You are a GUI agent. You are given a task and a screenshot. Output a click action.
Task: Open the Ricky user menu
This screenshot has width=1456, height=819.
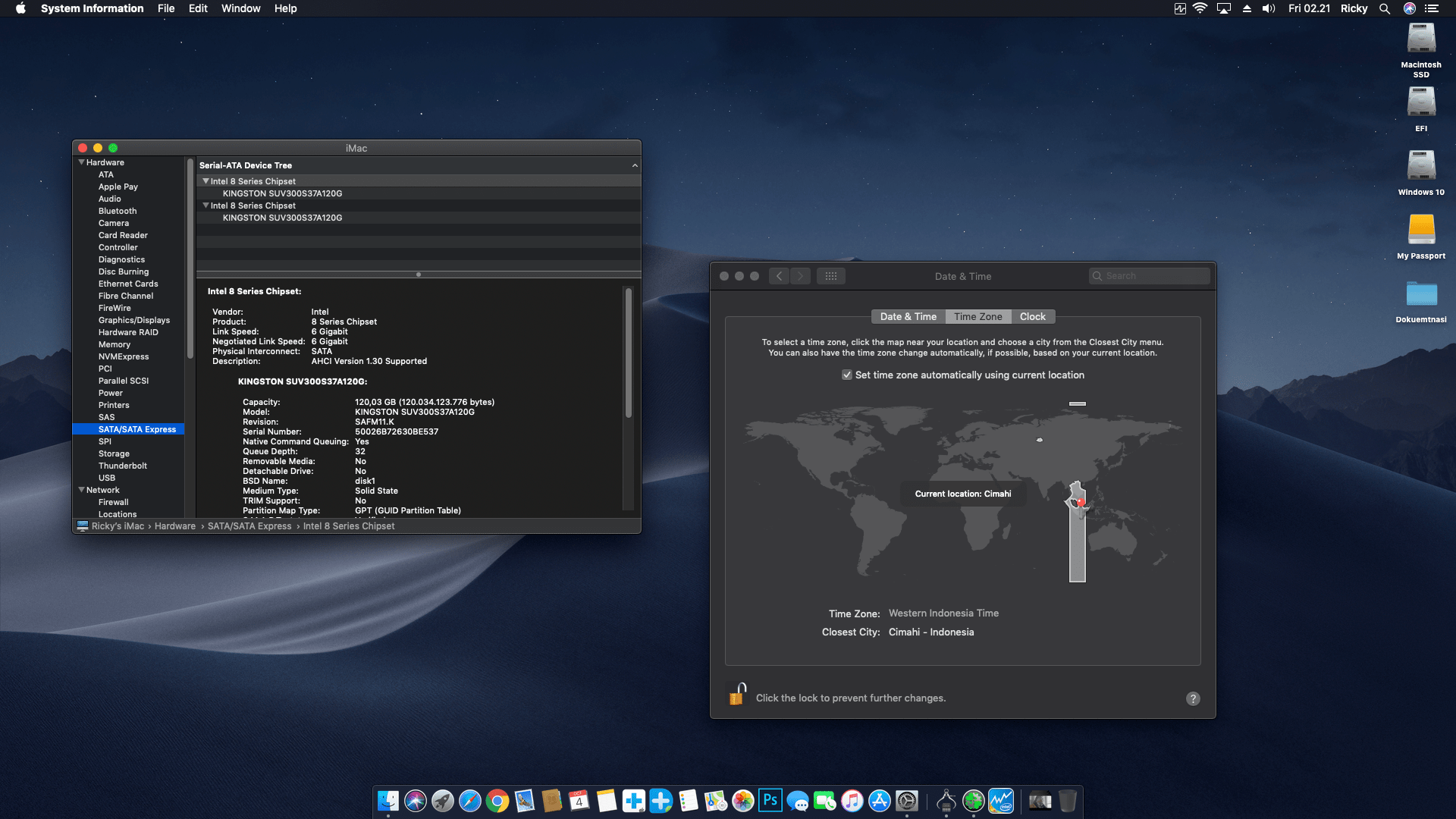point(1354,8)
